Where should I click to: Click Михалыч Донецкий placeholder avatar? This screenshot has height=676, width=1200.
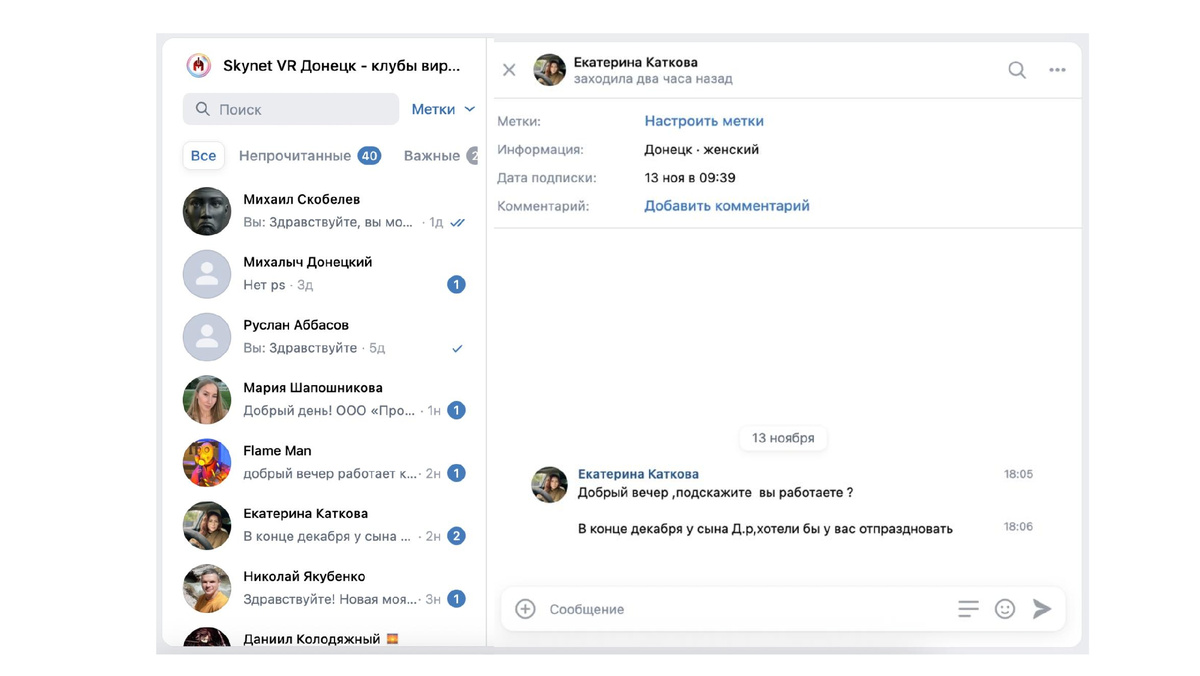coord(207,274)
